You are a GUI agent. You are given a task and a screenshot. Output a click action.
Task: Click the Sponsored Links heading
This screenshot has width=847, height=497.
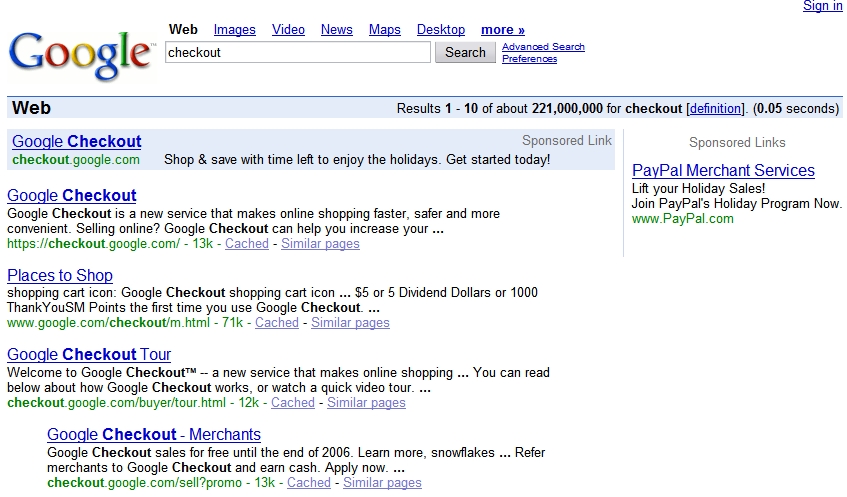[x=737, y=143]
